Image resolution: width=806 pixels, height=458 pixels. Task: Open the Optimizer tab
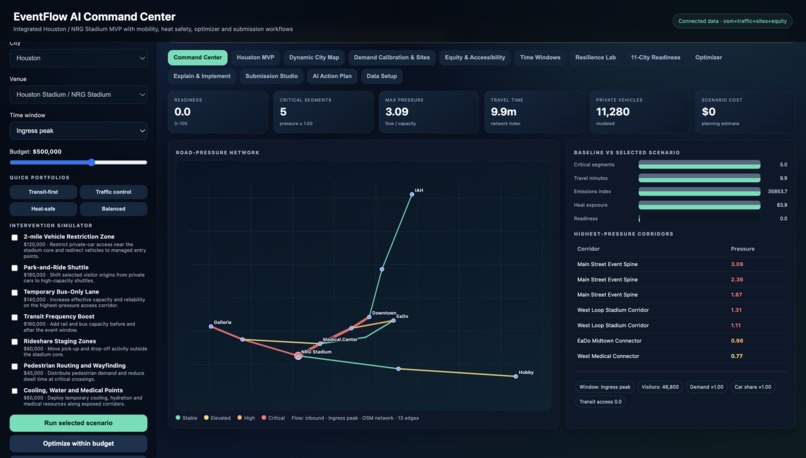tap(708, 58)
